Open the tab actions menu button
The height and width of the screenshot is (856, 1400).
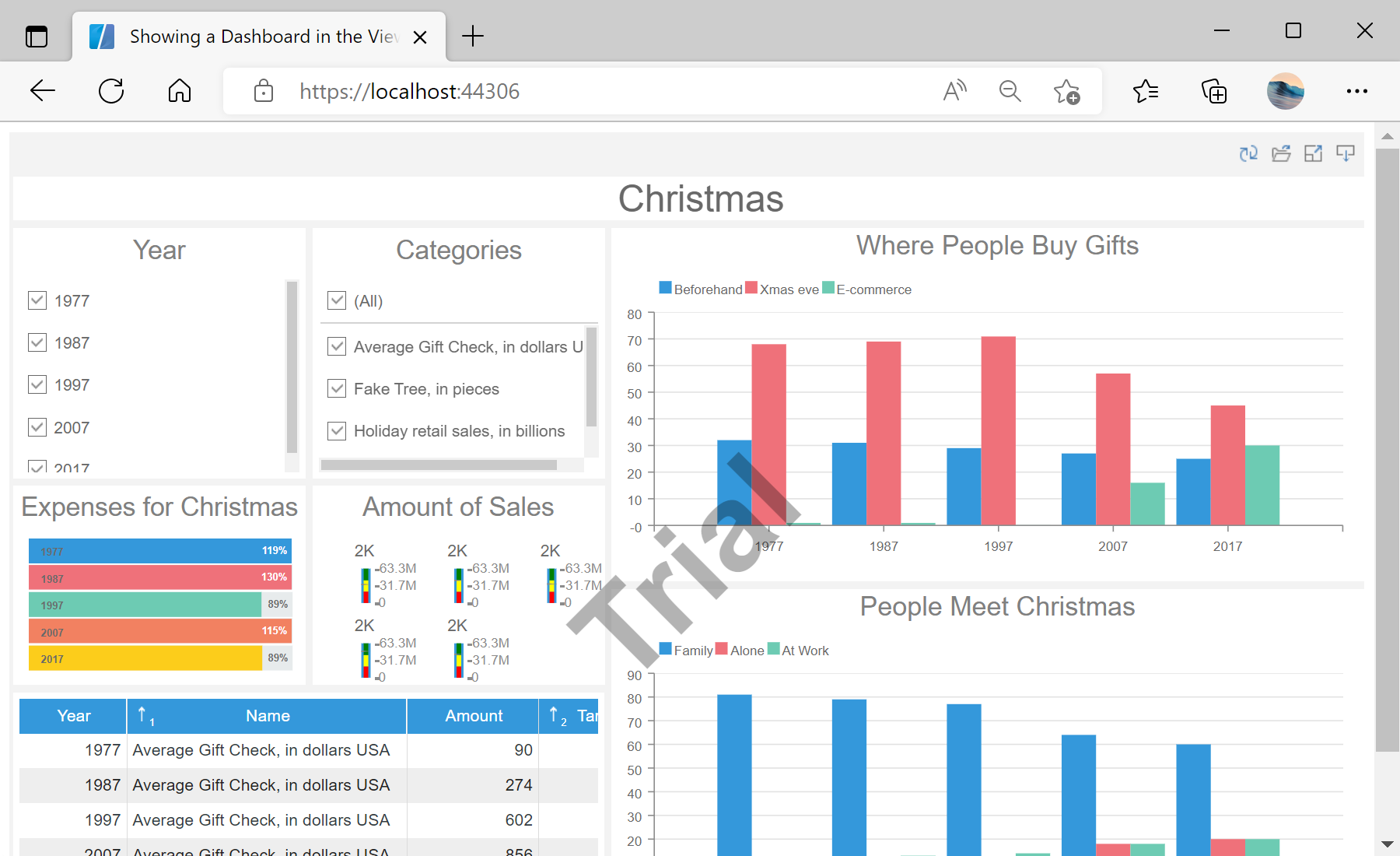pyautogui.click(x=37, y=37)
